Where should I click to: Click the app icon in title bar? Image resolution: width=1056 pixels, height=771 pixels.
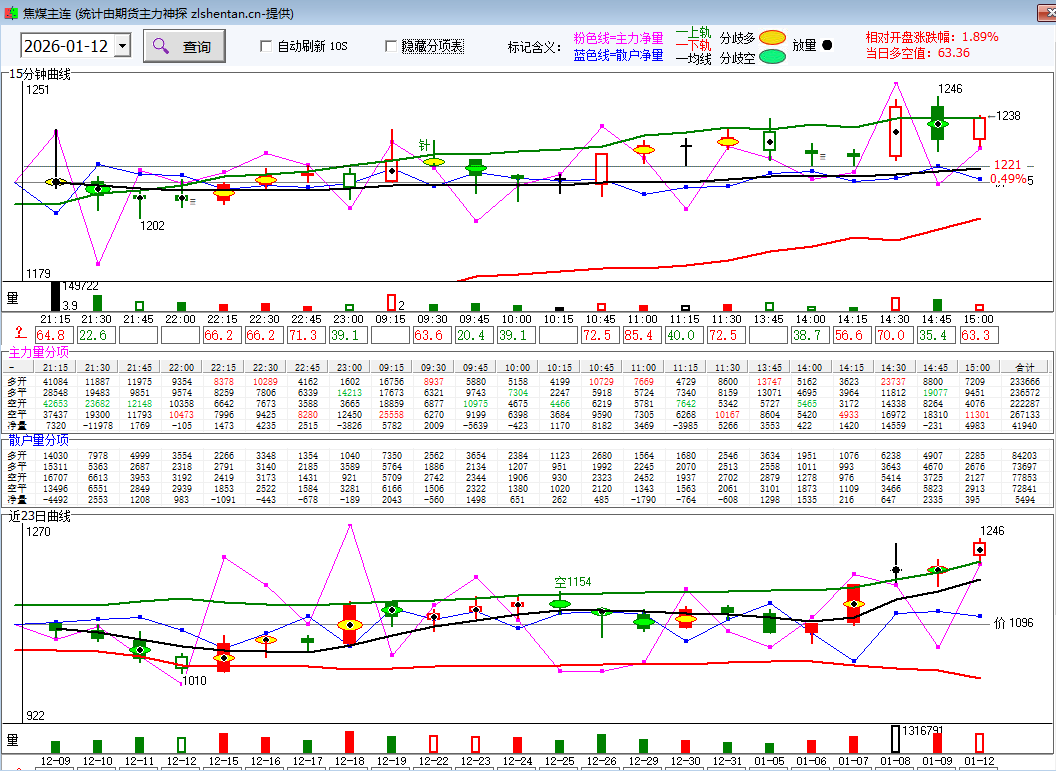pos(11,13)
